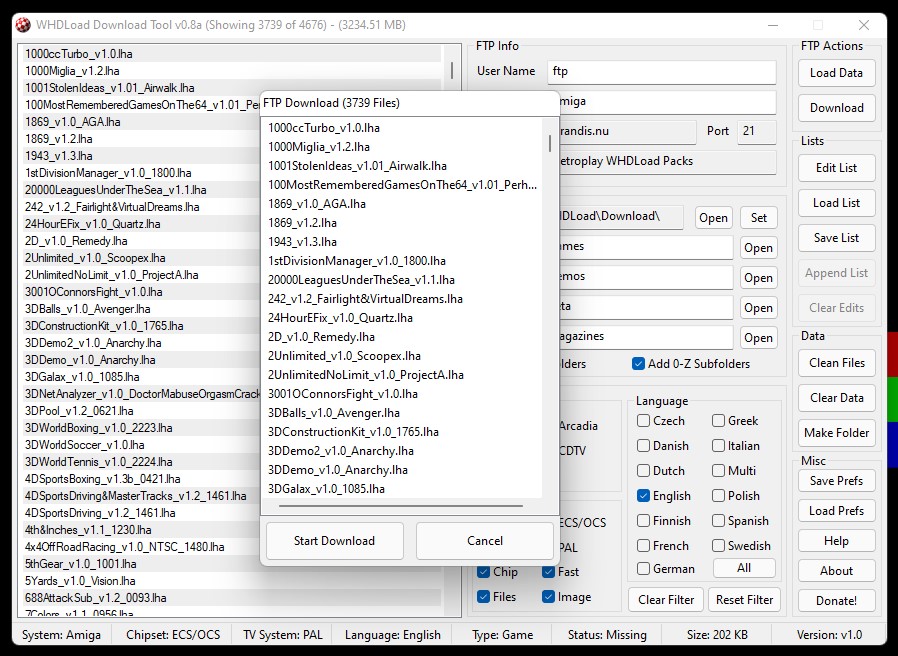Viewport: 898px width, 656px height.
Task: Click the Clear Filter button
Action: point(666,600)
